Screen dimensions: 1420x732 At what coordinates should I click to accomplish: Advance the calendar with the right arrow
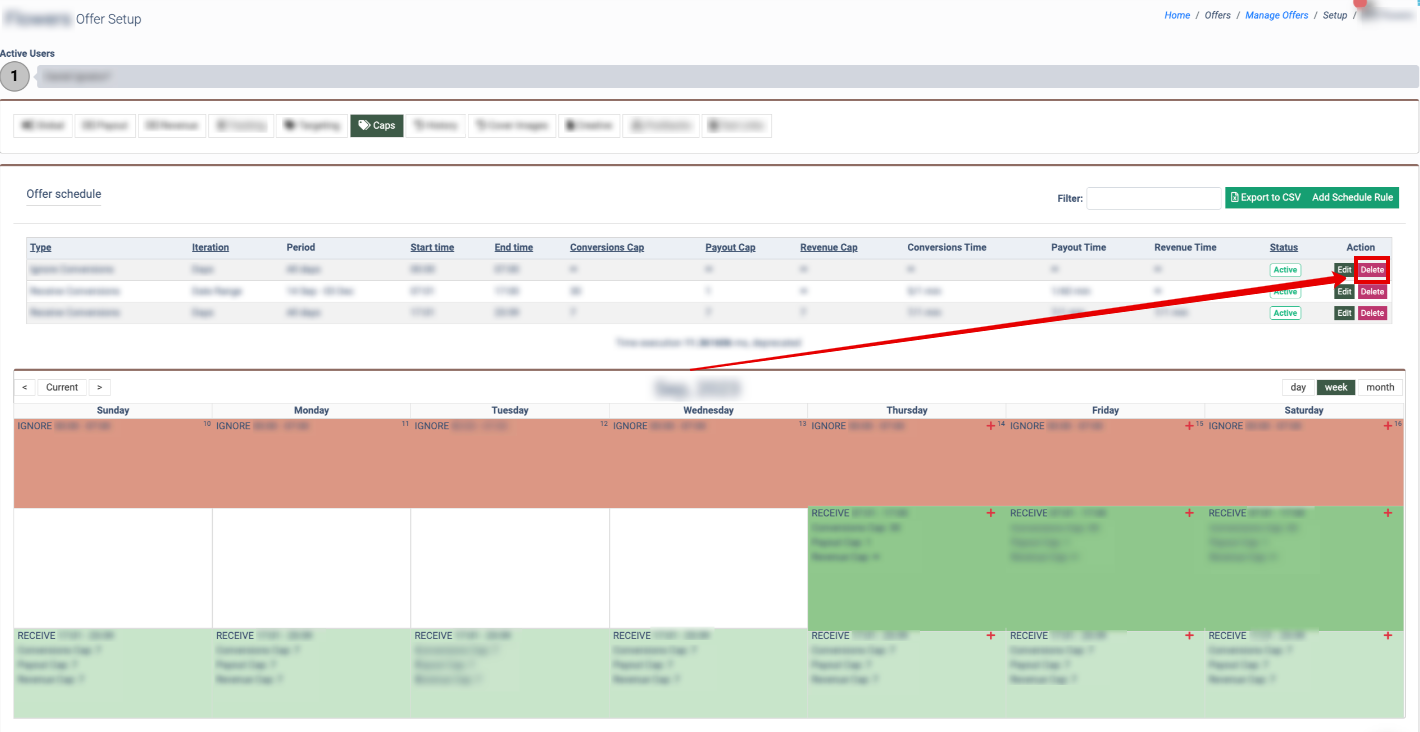pyautogui.click(x=99, y=387)
